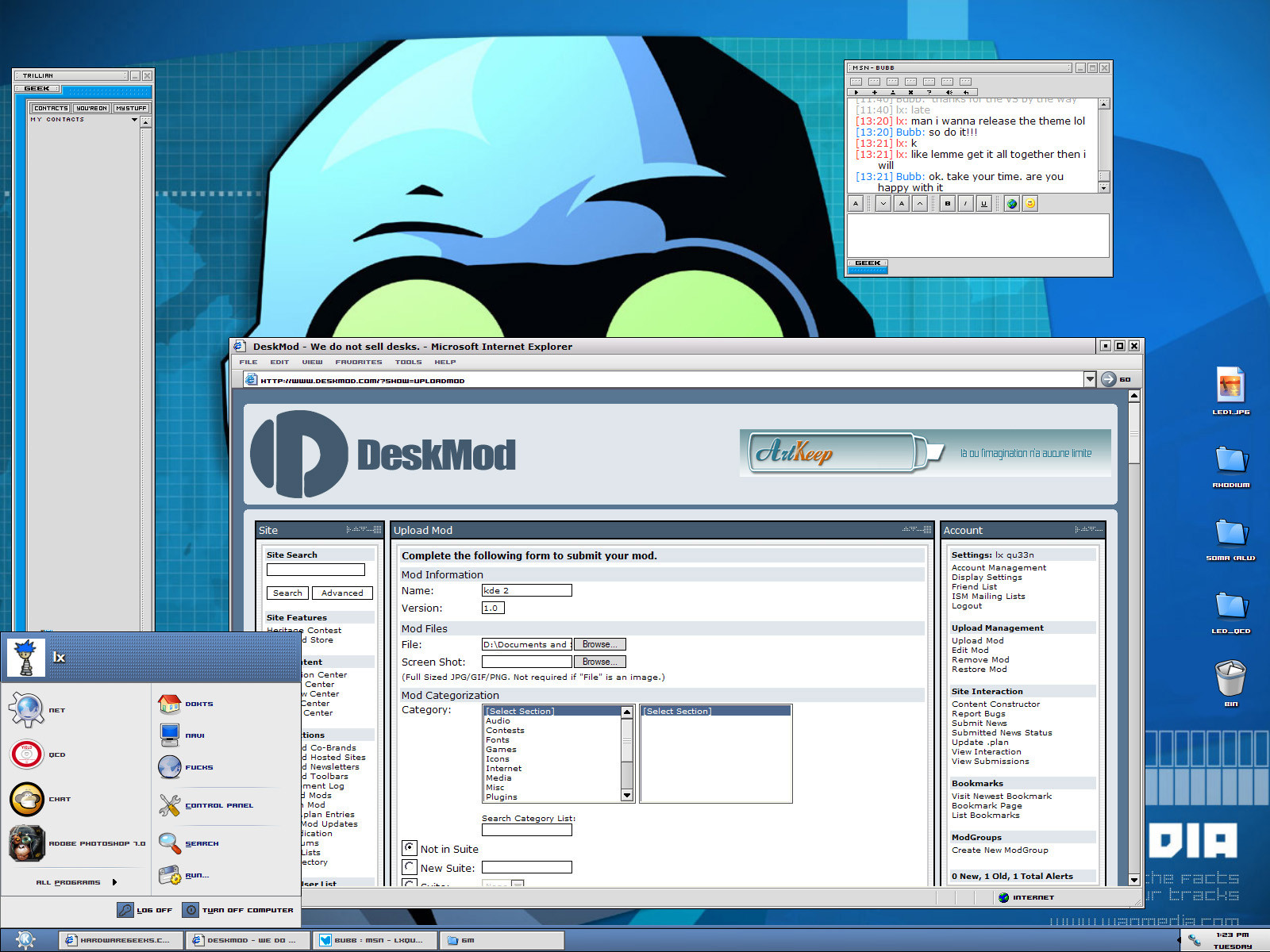The image size is (1270, 952).
Task: Select the Not in Suite radio button
Action: tap(409, 848)
